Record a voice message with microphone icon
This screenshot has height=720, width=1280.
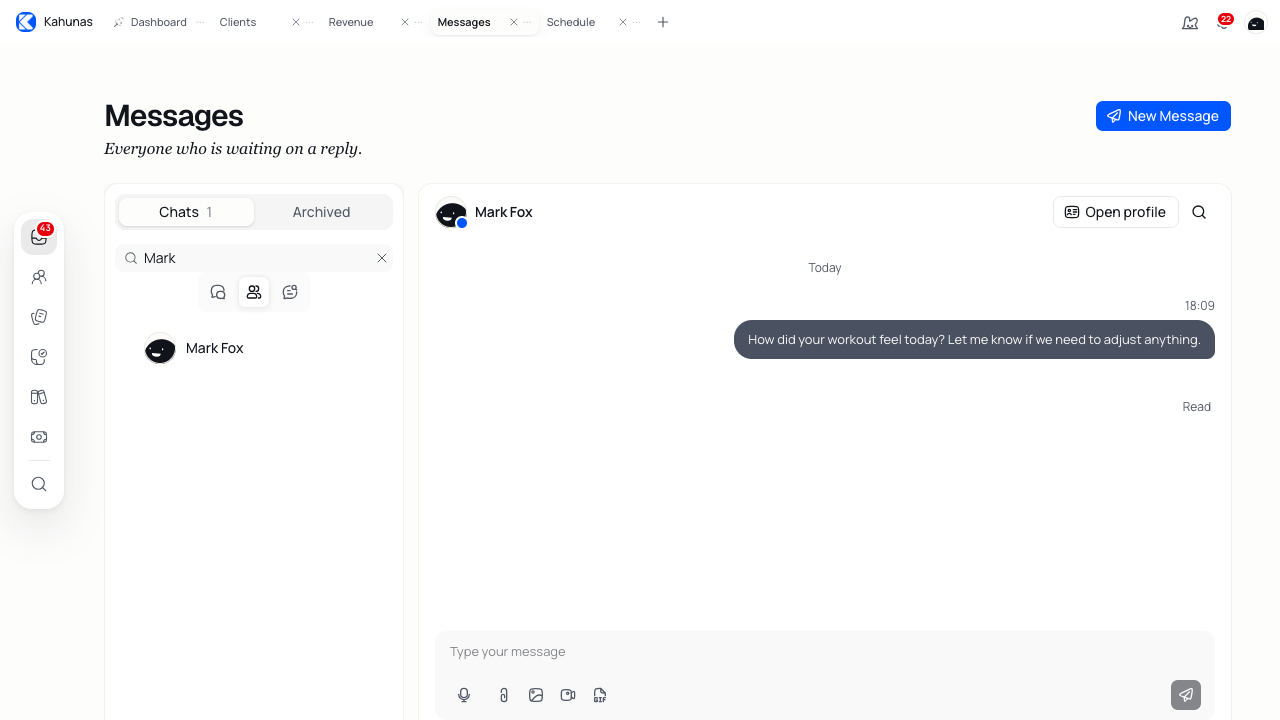[x=464, y=695]
